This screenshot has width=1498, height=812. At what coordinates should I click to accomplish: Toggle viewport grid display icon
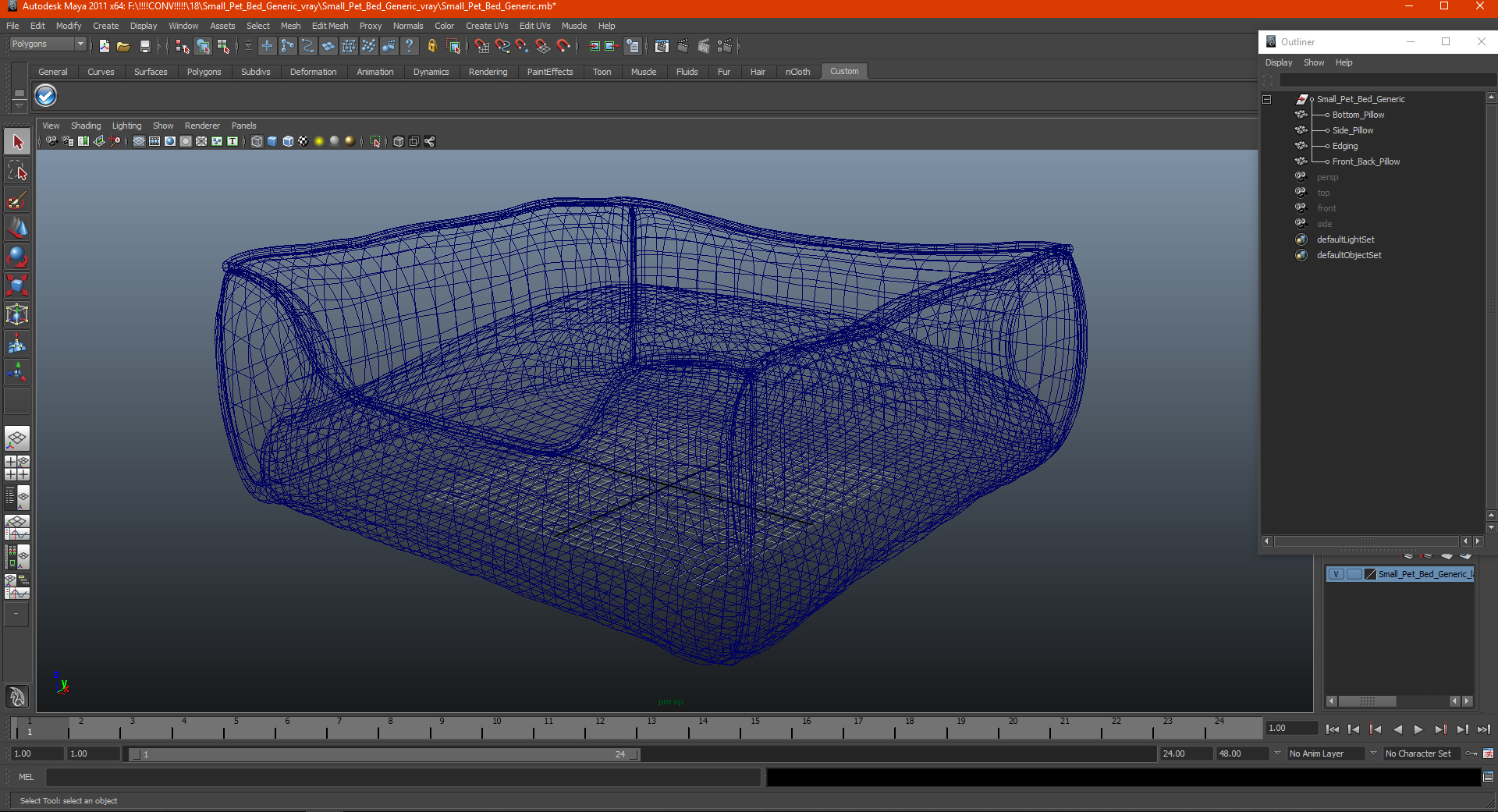tap(139, 141)
